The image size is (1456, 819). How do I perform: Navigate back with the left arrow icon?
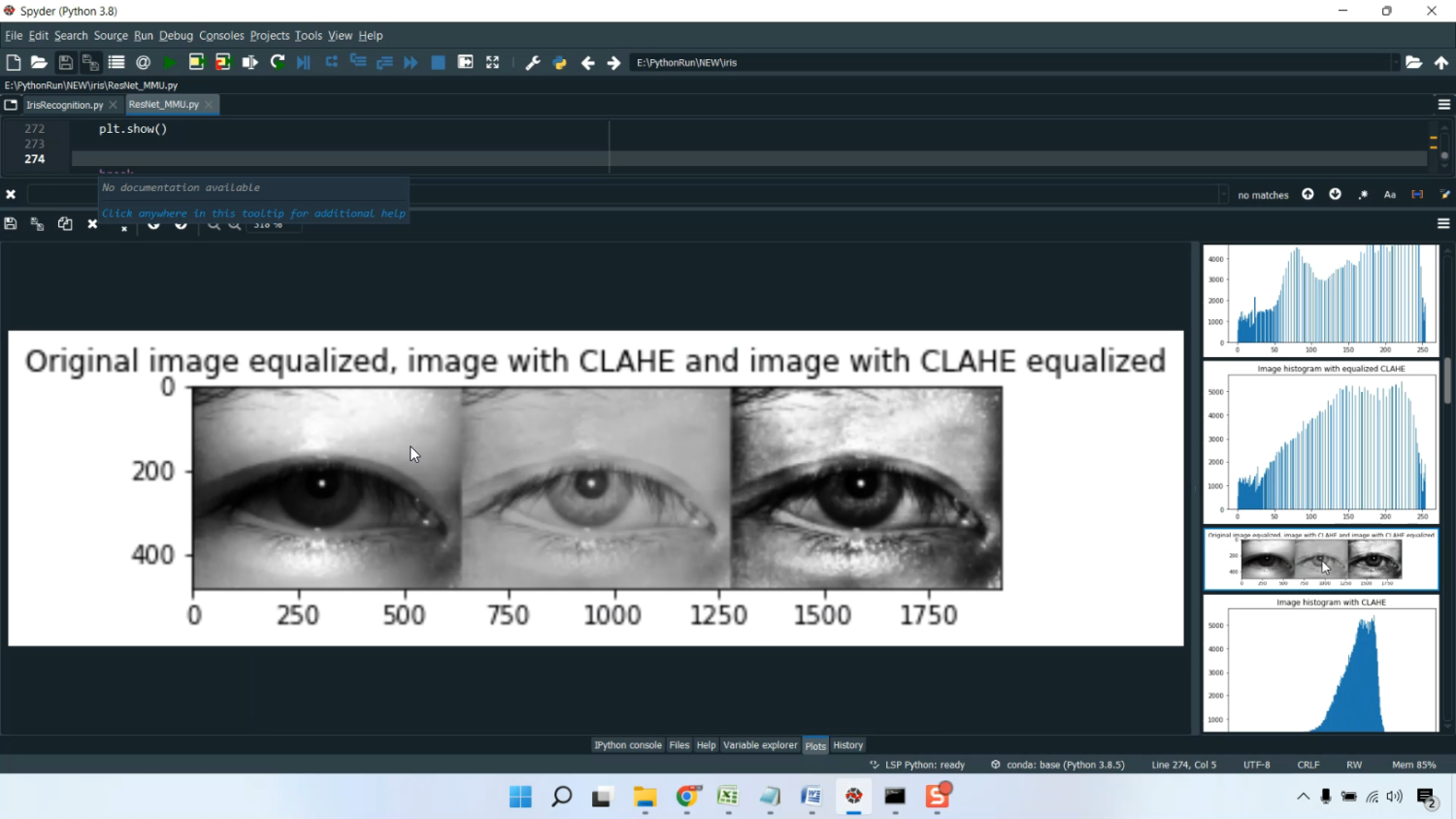[x=587, y=61]
